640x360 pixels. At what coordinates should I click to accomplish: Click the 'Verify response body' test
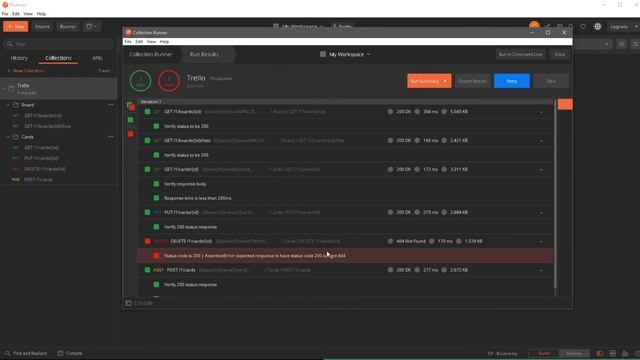[185, 184]
